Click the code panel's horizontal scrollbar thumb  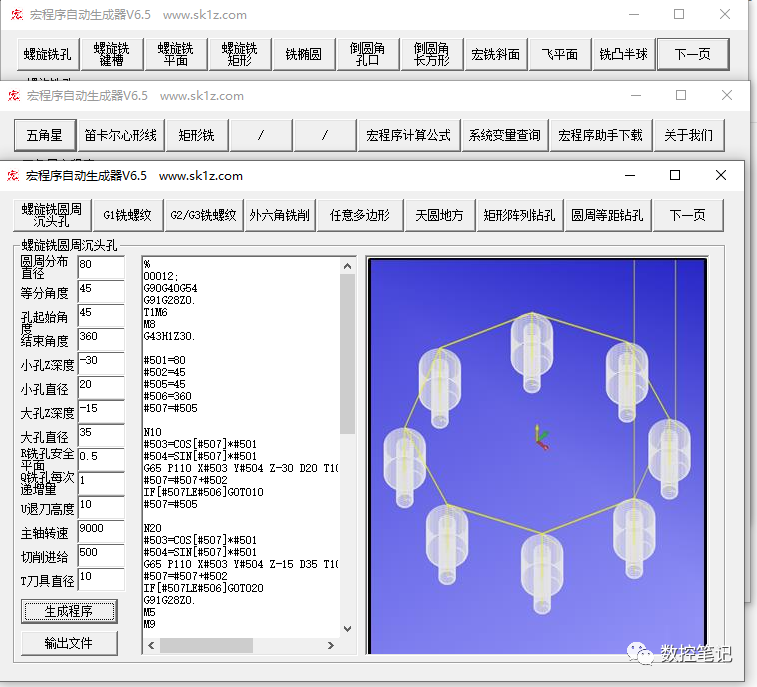coord(206,645)
